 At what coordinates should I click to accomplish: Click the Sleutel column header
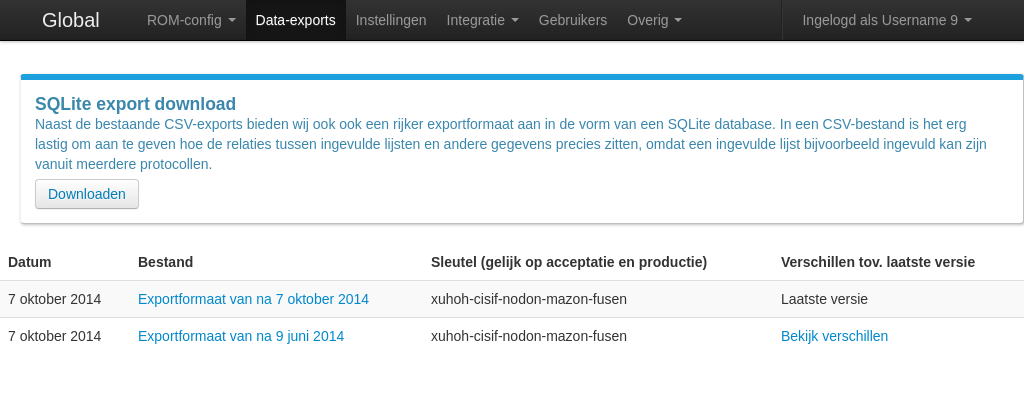pos(568,262)
